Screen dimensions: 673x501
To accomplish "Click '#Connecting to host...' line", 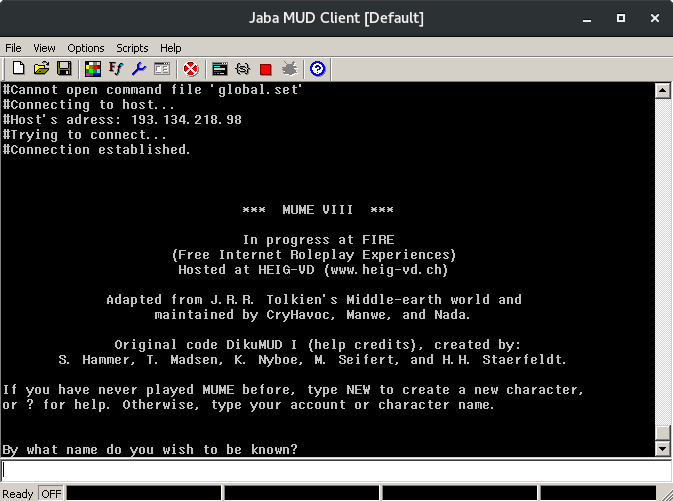I will 88,105.
